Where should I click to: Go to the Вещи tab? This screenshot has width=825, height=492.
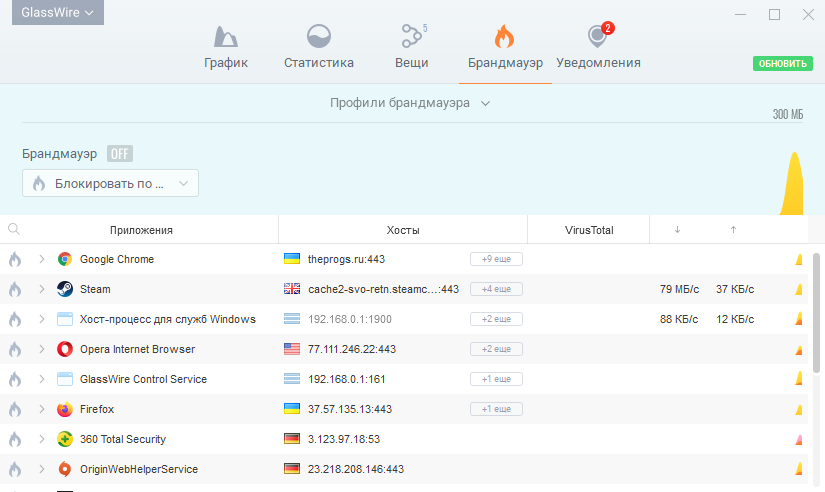tap(411, 47)
